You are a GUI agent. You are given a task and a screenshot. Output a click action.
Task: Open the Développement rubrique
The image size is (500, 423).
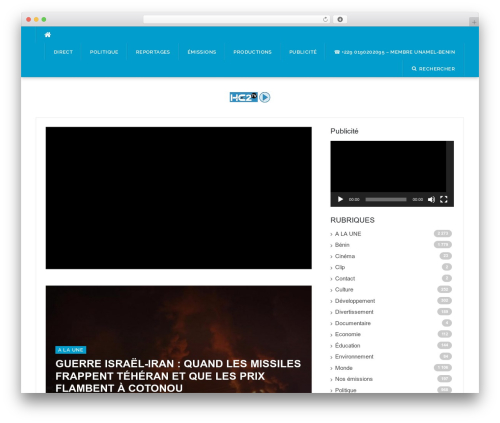[355, 301]
